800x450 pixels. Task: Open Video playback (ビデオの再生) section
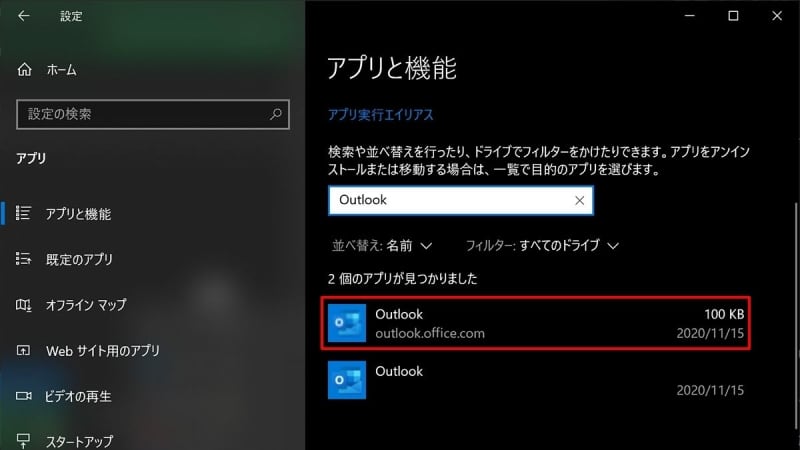pyautogui.click(x=78, y=396)
